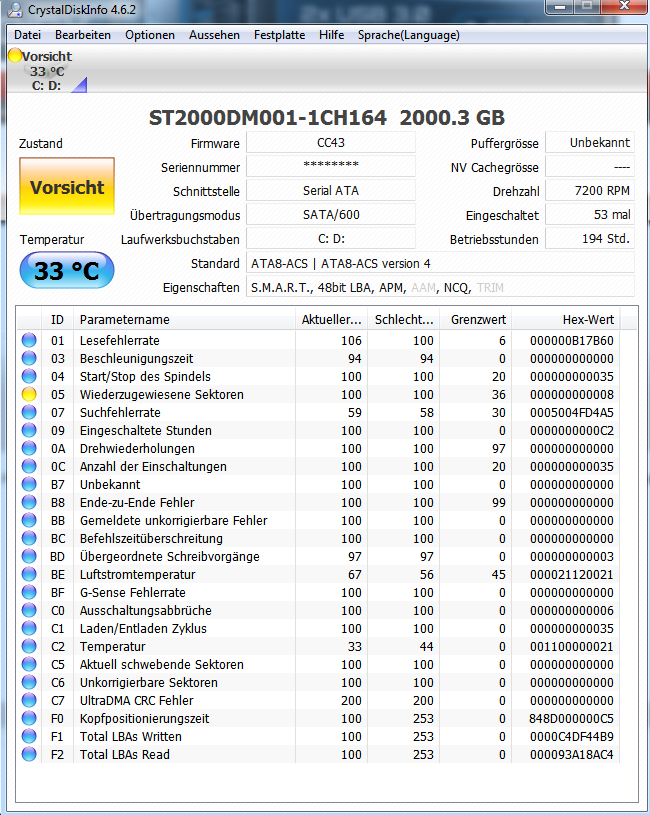Viewport: 650px width, 815px height.
Task: Click status icon for Ausschaltungsabbrüche row
Action: 29,610
